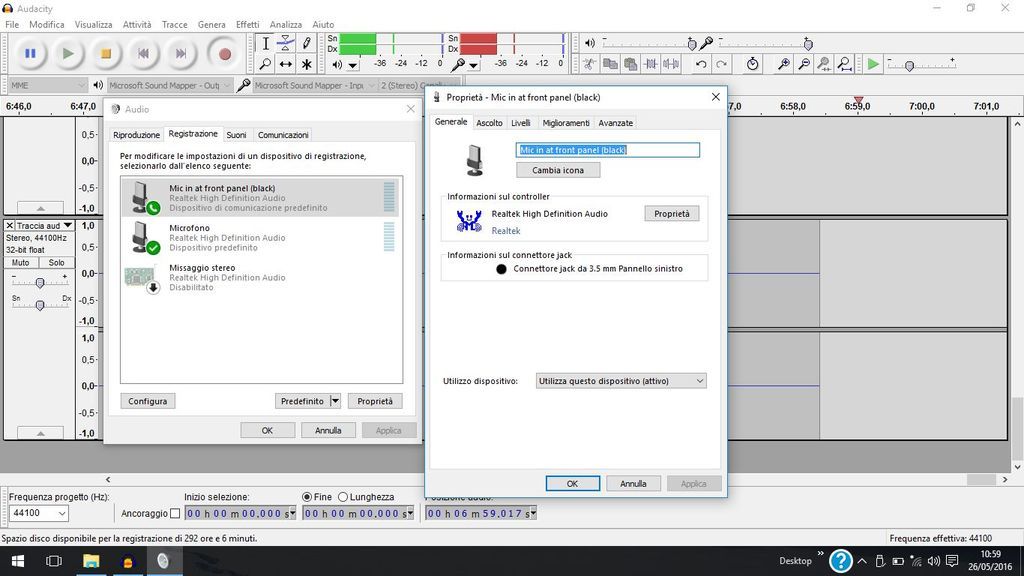Screen dimensions: 1024x576
Task: Click the Undo arrow icon
Action: click(x=701, y=64)
